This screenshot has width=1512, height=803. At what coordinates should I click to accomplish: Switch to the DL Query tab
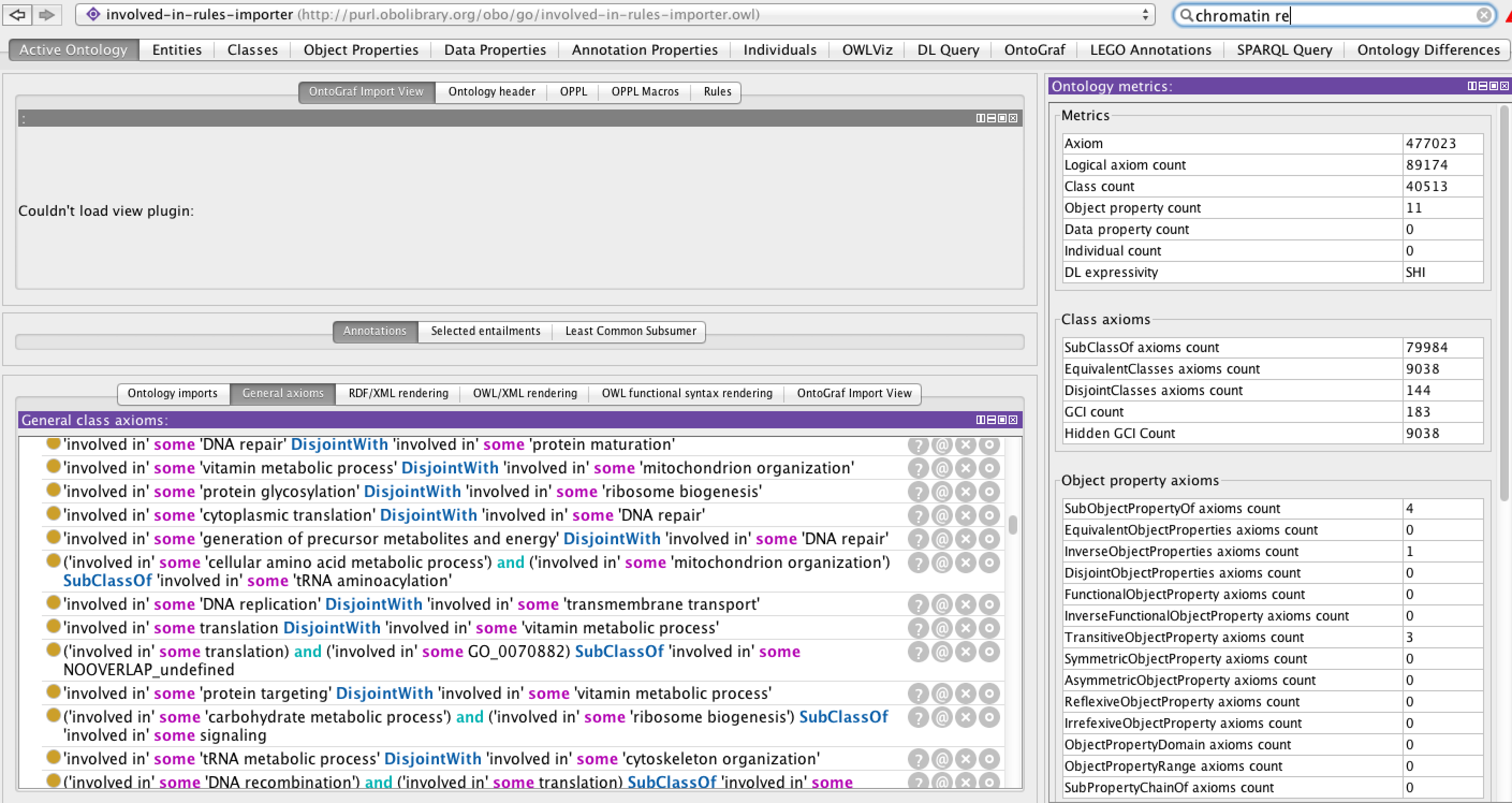[948, 50]
